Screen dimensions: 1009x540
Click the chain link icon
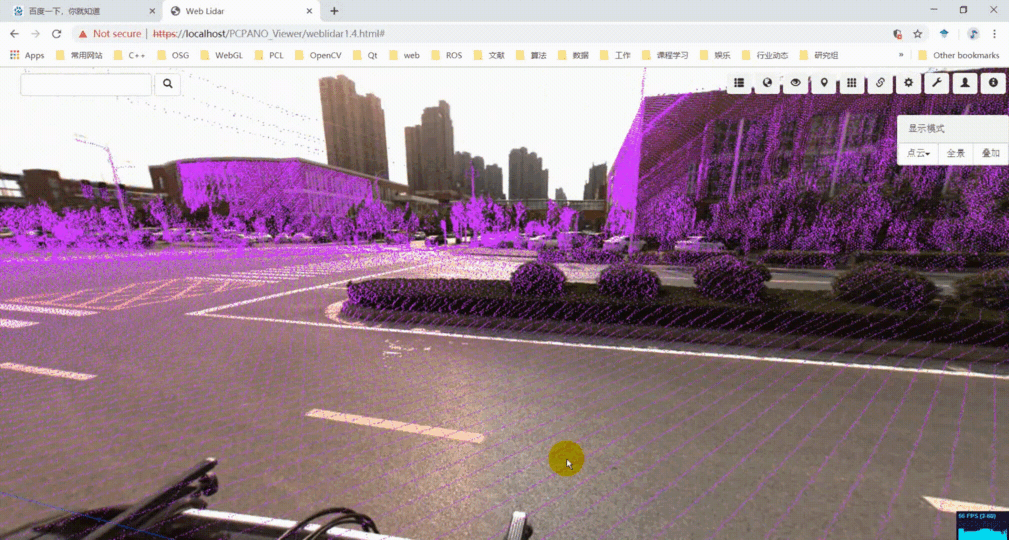click(880, 83)
